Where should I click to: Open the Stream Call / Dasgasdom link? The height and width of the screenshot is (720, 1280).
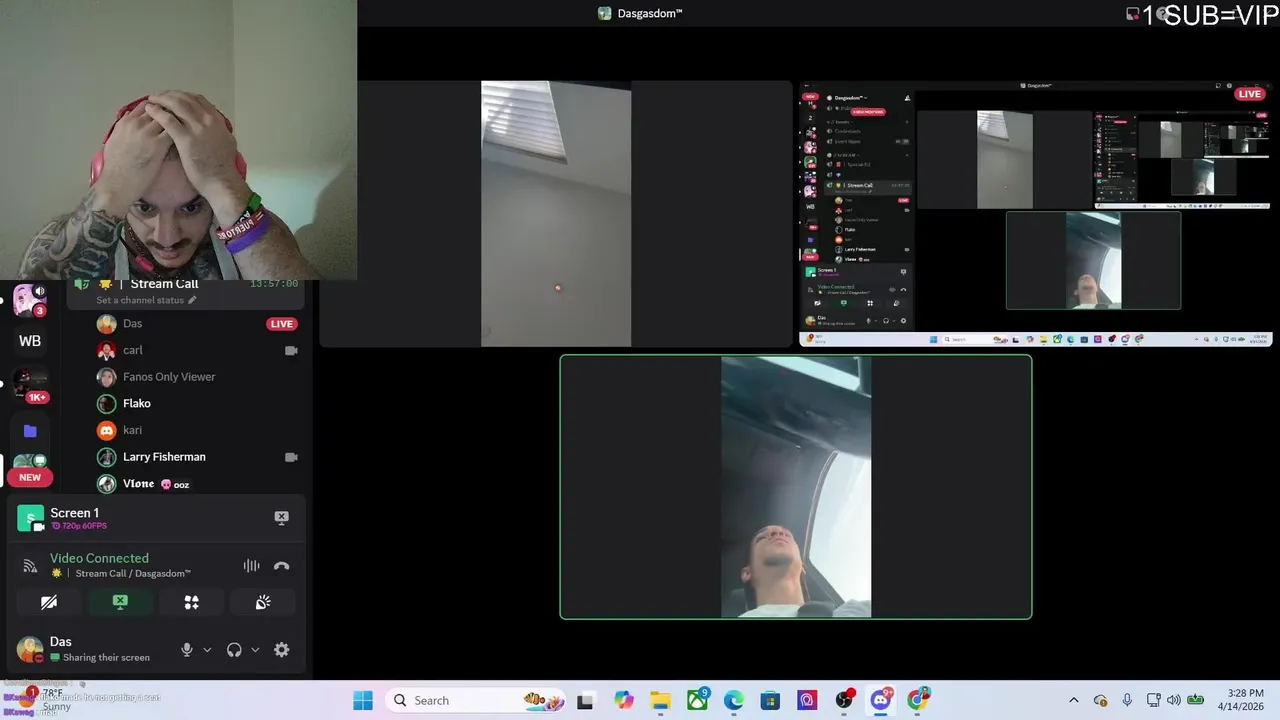point(133,574)
